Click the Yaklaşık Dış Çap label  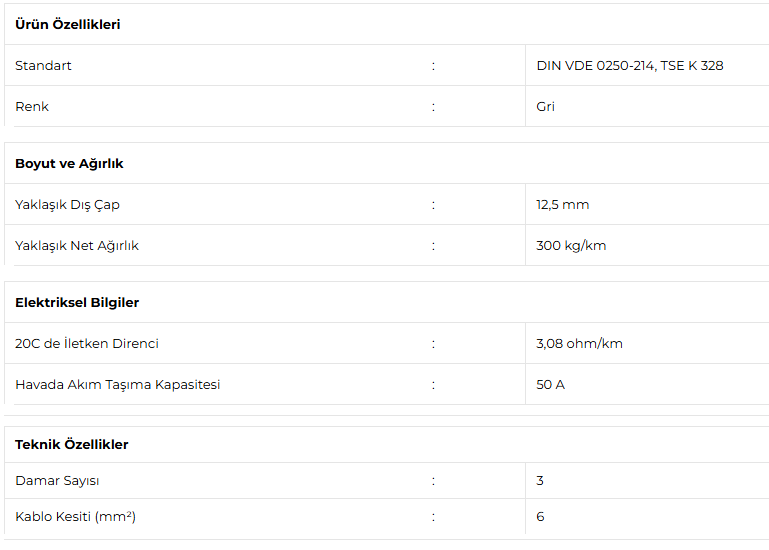point(67,205)
